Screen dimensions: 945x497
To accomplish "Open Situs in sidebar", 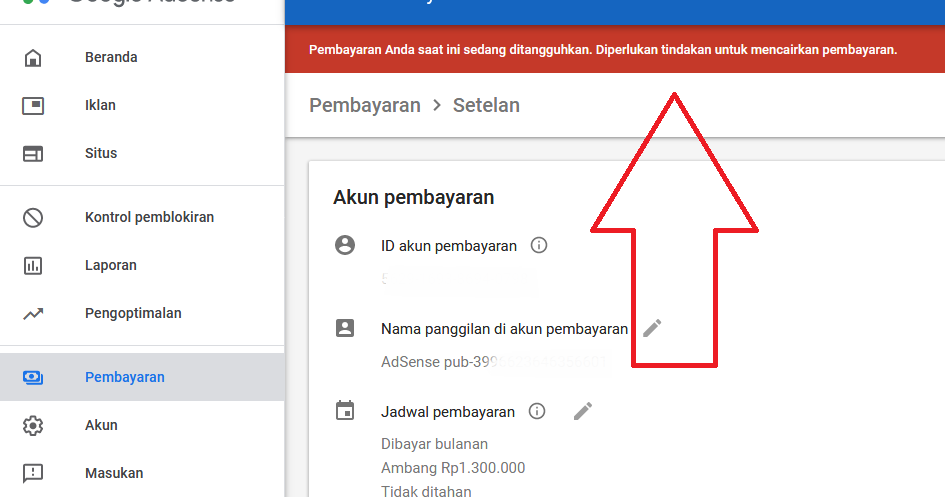I will (142, 154).
